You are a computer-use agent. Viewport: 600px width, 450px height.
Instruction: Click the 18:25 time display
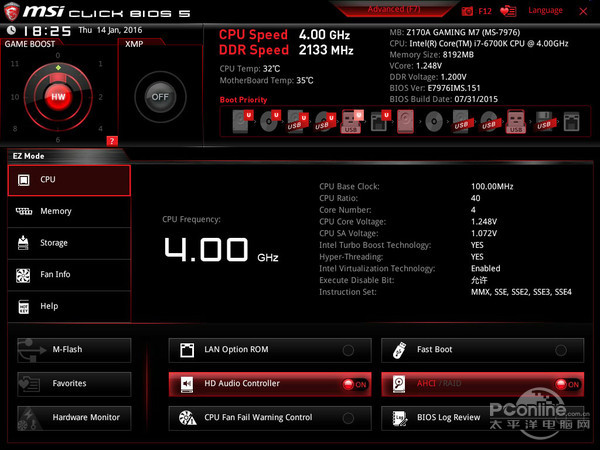click(47, 31)
